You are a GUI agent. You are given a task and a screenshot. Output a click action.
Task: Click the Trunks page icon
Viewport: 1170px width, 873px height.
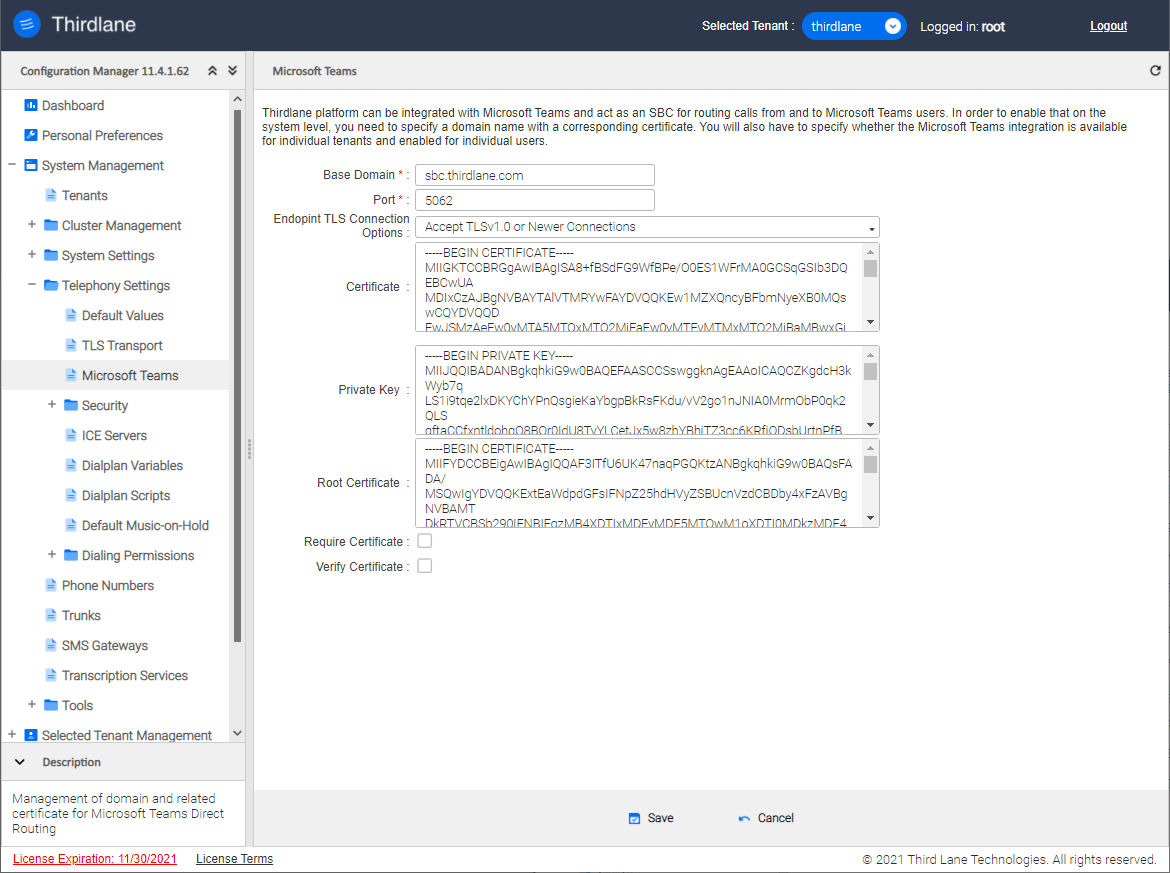(x=51, y=615)
